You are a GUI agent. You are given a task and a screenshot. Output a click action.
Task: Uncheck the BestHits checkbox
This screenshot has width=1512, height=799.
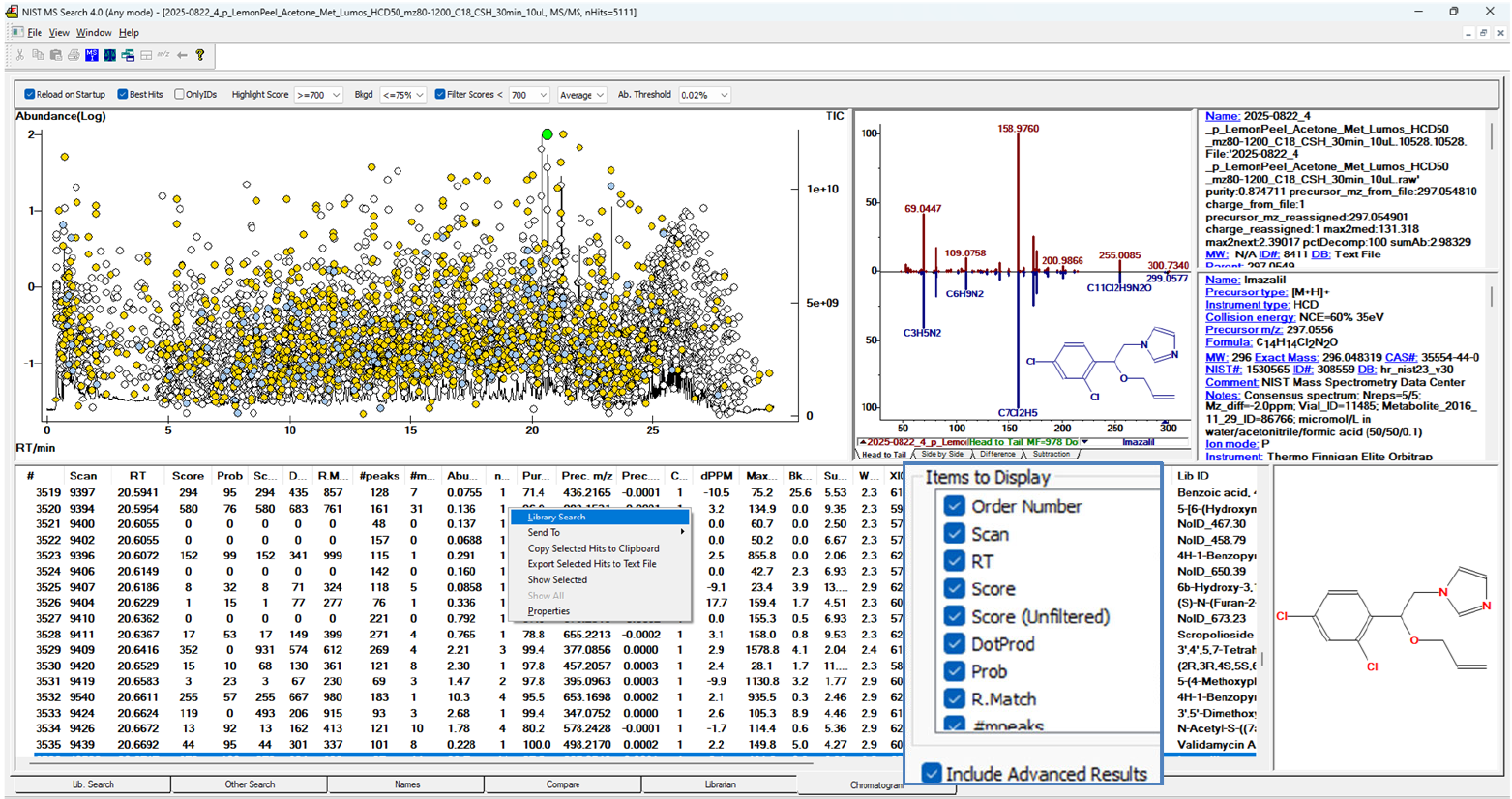coord(123,94)
